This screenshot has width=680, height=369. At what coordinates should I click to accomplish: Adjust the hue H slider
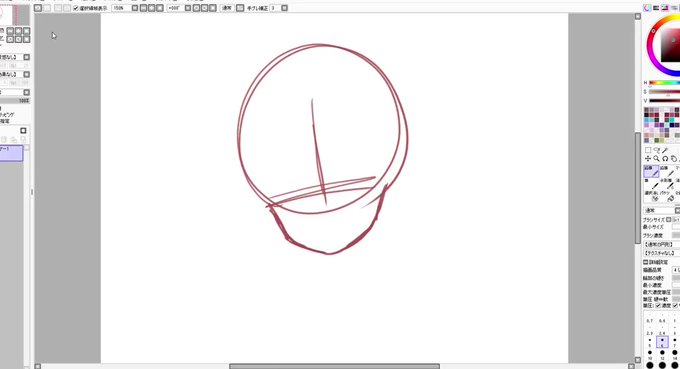pyautogui.click(x=664, y=83)
